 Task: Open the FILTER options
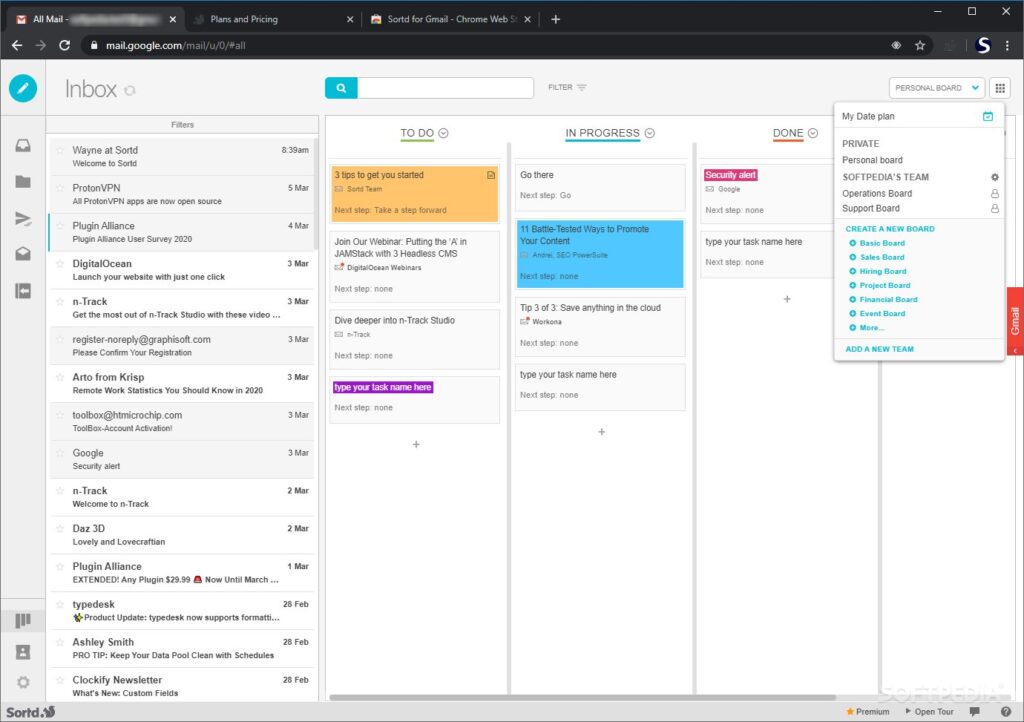point(567,87)
